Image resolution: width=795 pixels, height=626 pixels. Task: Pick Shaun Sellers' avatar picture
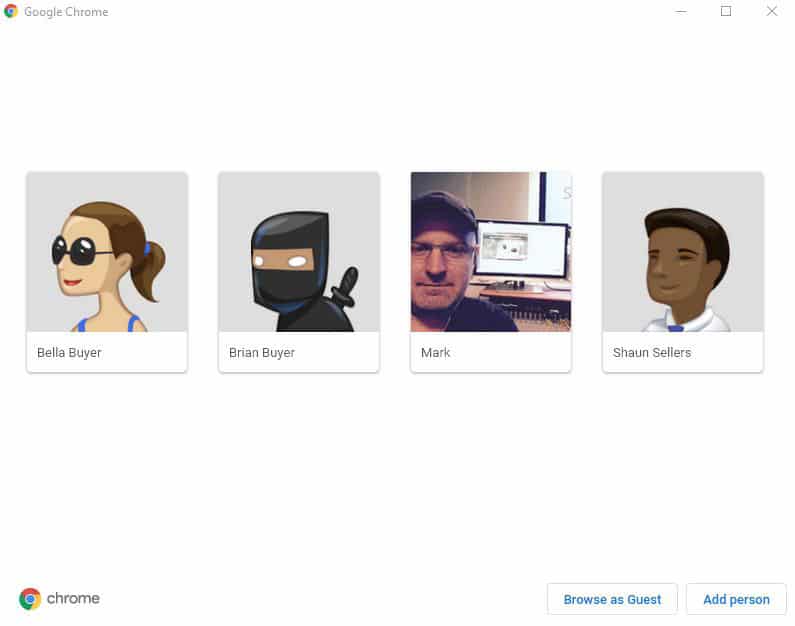(x=682, y=252)
